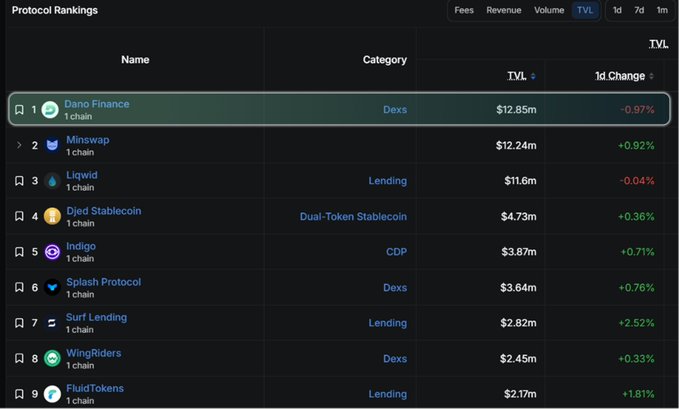Open Lending category in Liqwid row
The image size is (679, 409).
point(388,181)
